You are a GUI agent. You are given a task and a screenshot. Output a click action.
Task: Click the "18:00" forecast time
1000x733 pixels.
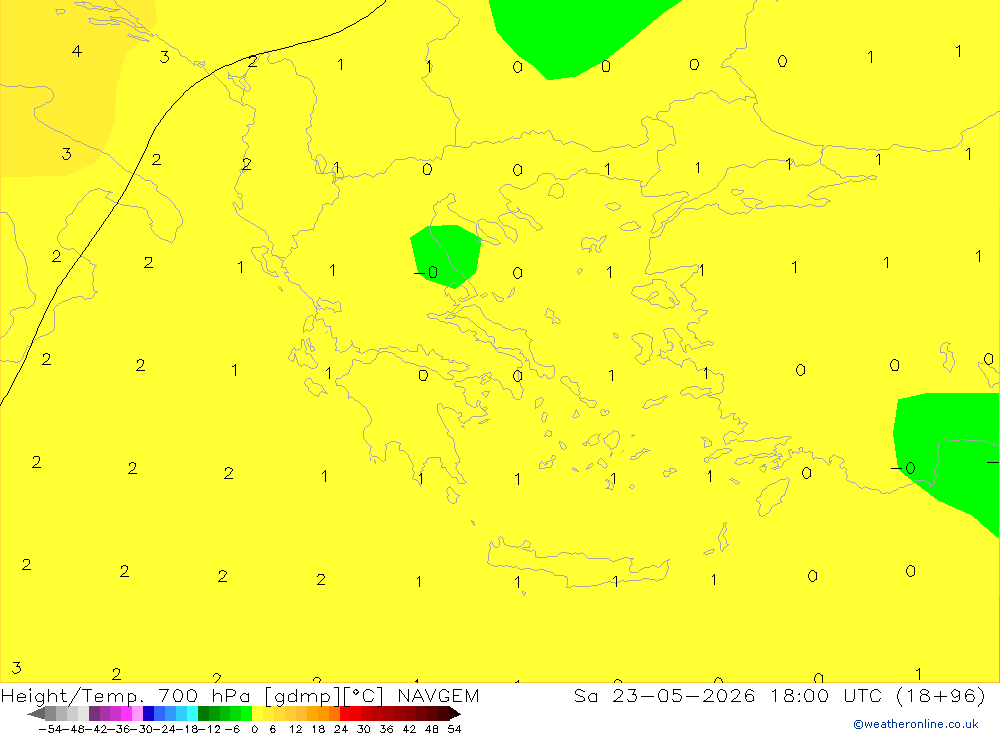[x=799, y=695]
